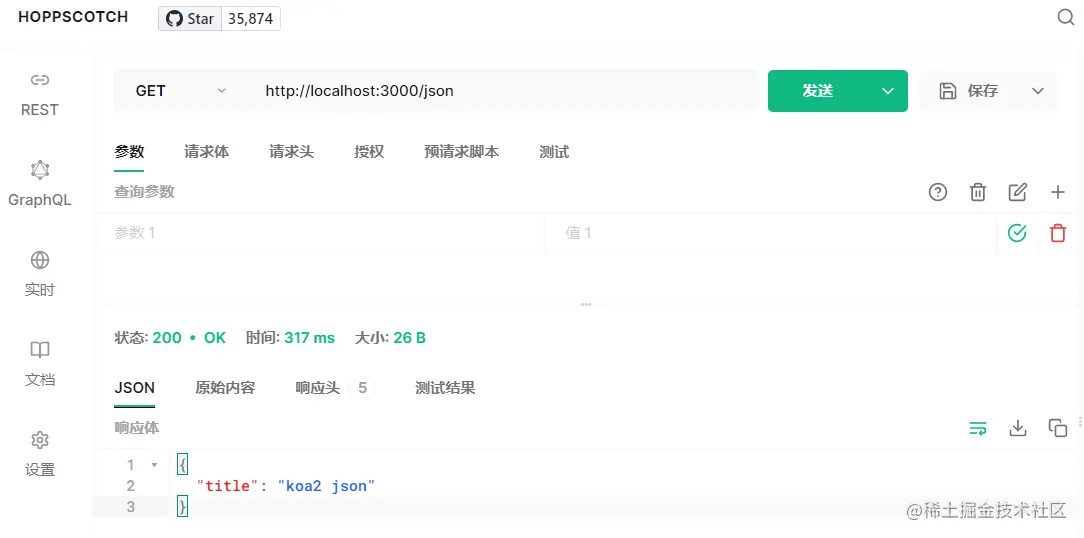Image resolution: width=1084 pixels, height=538 pixels.
Task: Toggle the green check on parameter 1
Action: point(1017,233)
